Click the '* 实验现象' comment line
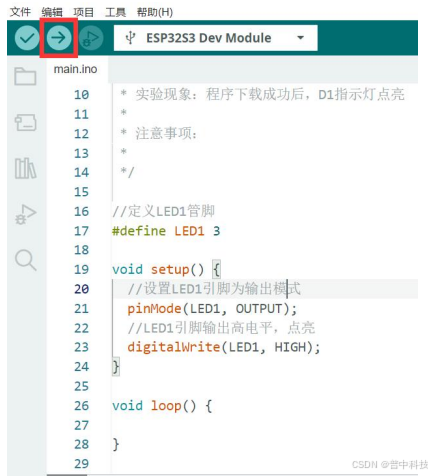Screen dimensions: 432x476 click(262, 94)
